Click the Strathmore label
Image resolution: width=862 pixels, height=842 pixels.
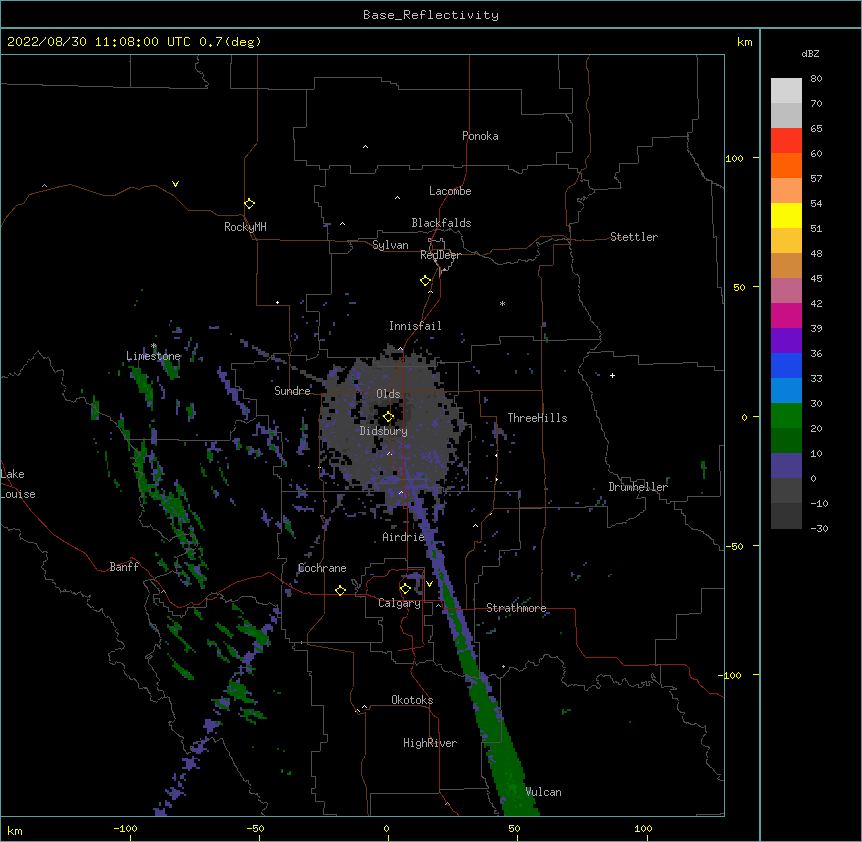click(x=516, y=608)
